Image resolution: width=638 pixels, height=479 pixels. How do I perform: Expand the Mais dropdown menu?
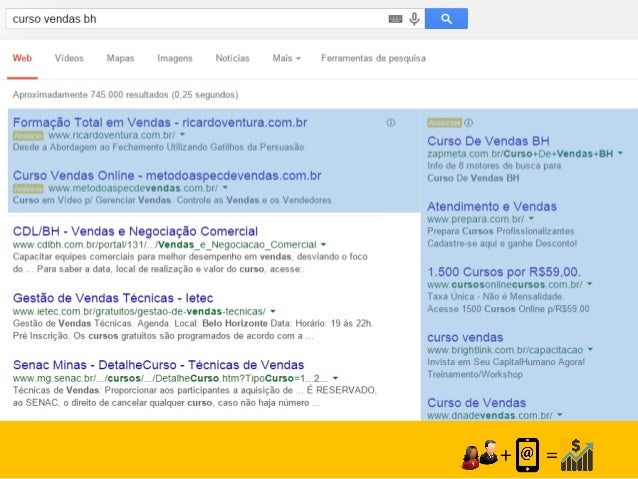[x=286, y=58]
